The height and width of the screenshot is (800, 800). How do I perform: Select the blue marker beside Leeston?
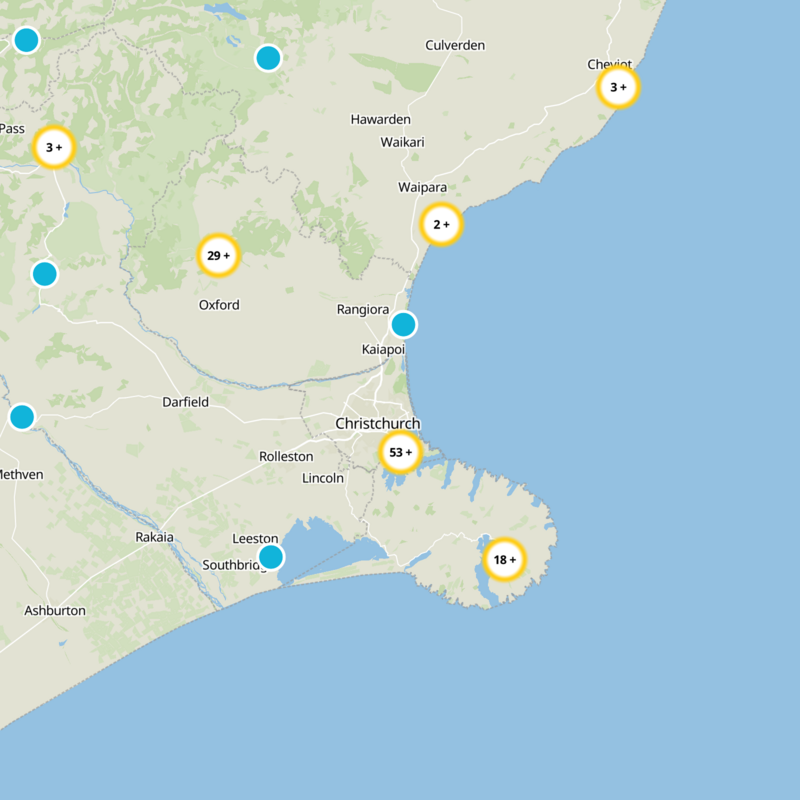[271, 557]
